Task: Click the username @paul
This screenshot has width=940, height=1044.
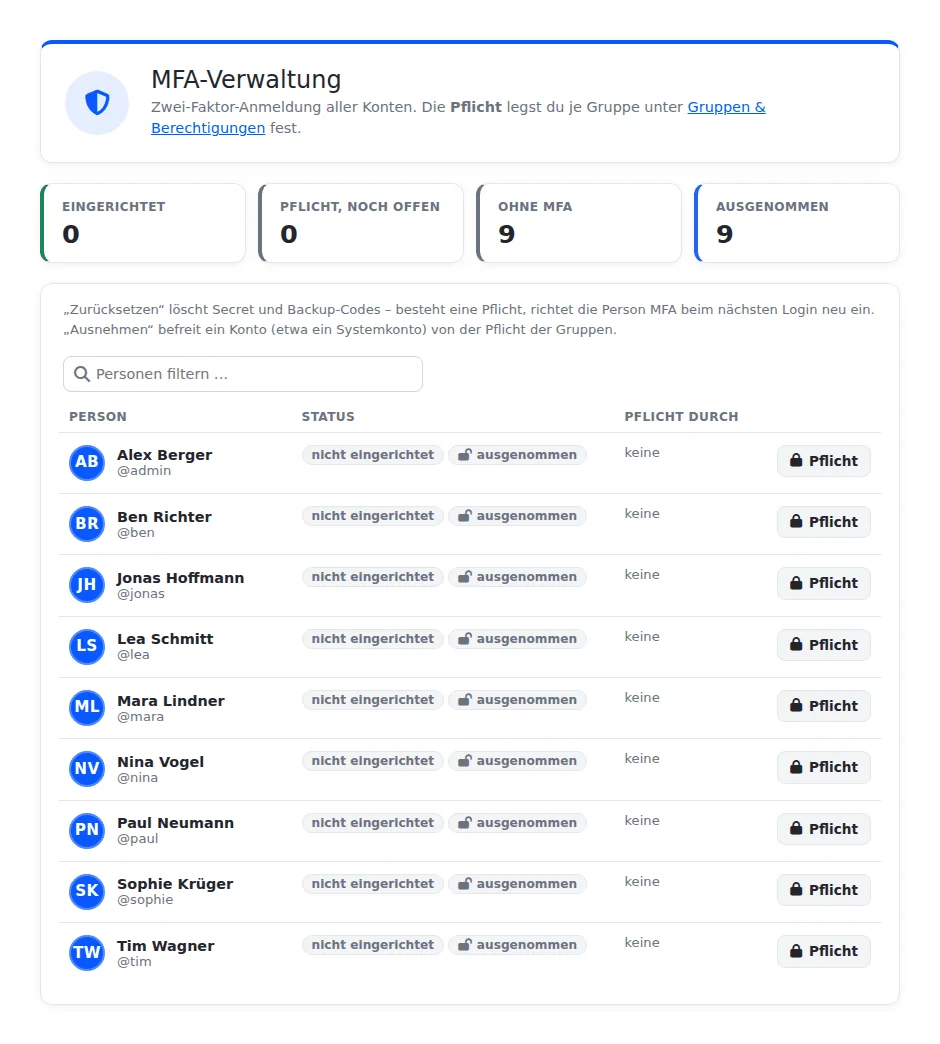Action: (138, 839)
